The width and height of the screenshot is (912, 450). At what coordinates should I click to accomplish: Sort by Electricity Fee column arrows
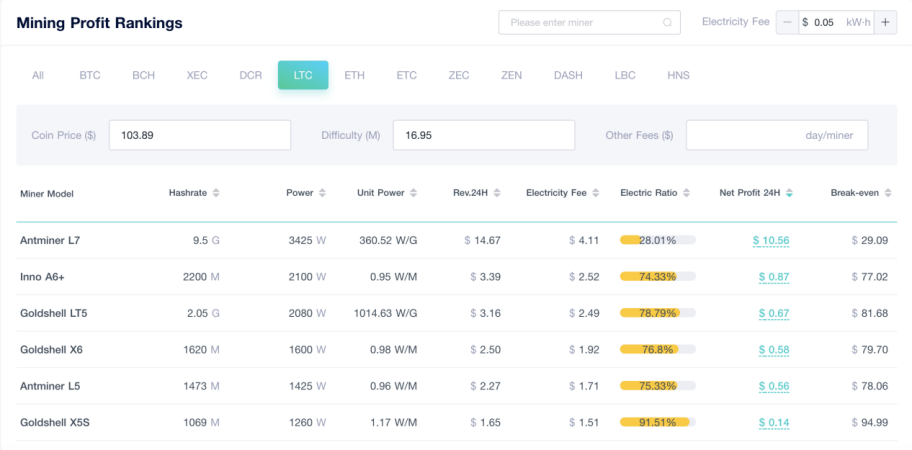click(596, 193)
